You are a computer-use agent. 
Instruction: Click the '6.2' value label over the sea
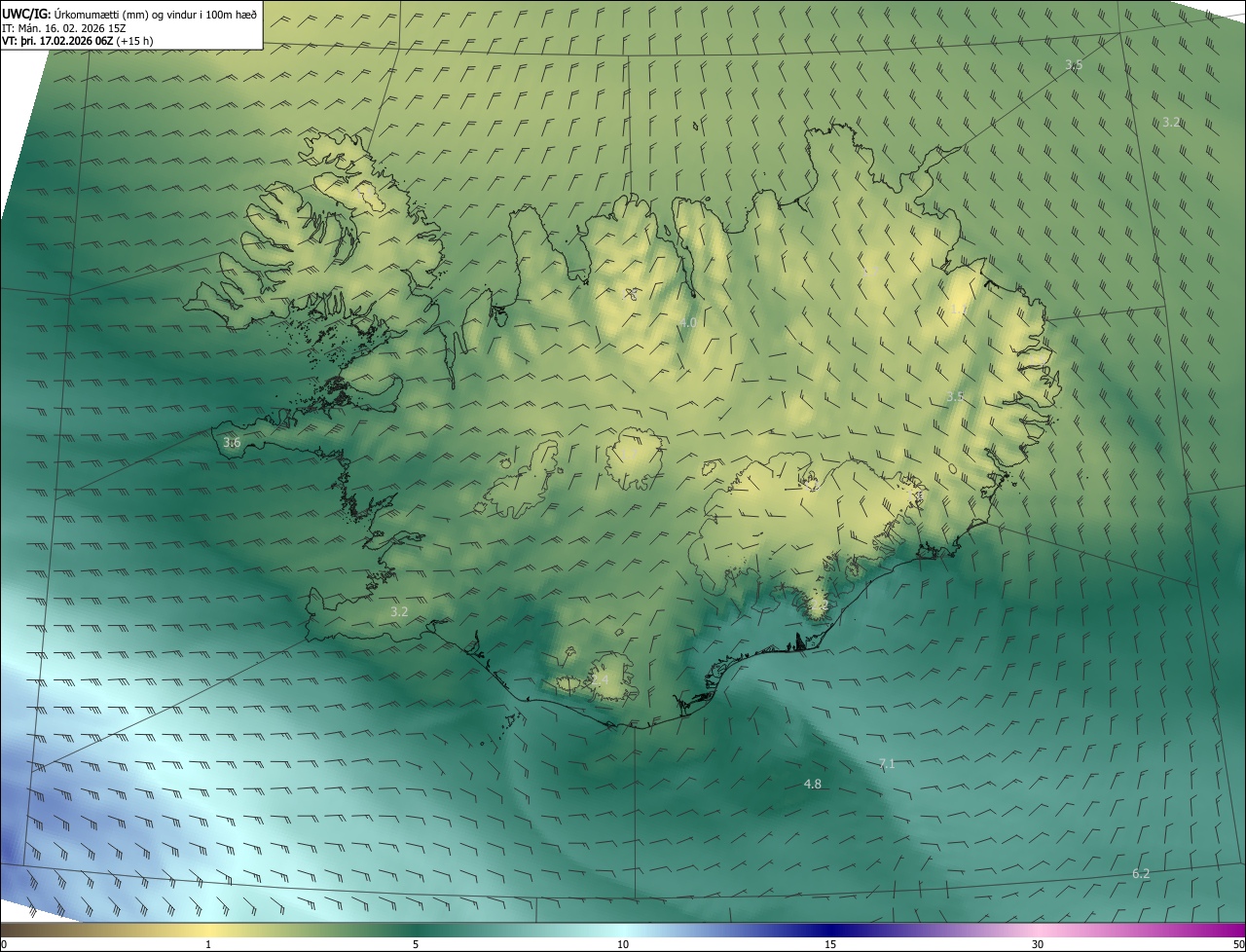(x=1141, y=874)
